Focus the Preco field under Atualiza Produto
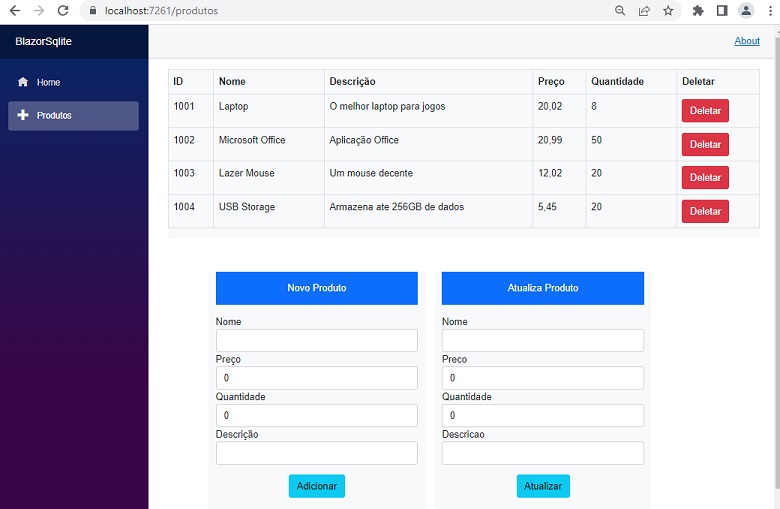Image resolution: width=780 pixels, height=509 pixels. pos(543,378)
